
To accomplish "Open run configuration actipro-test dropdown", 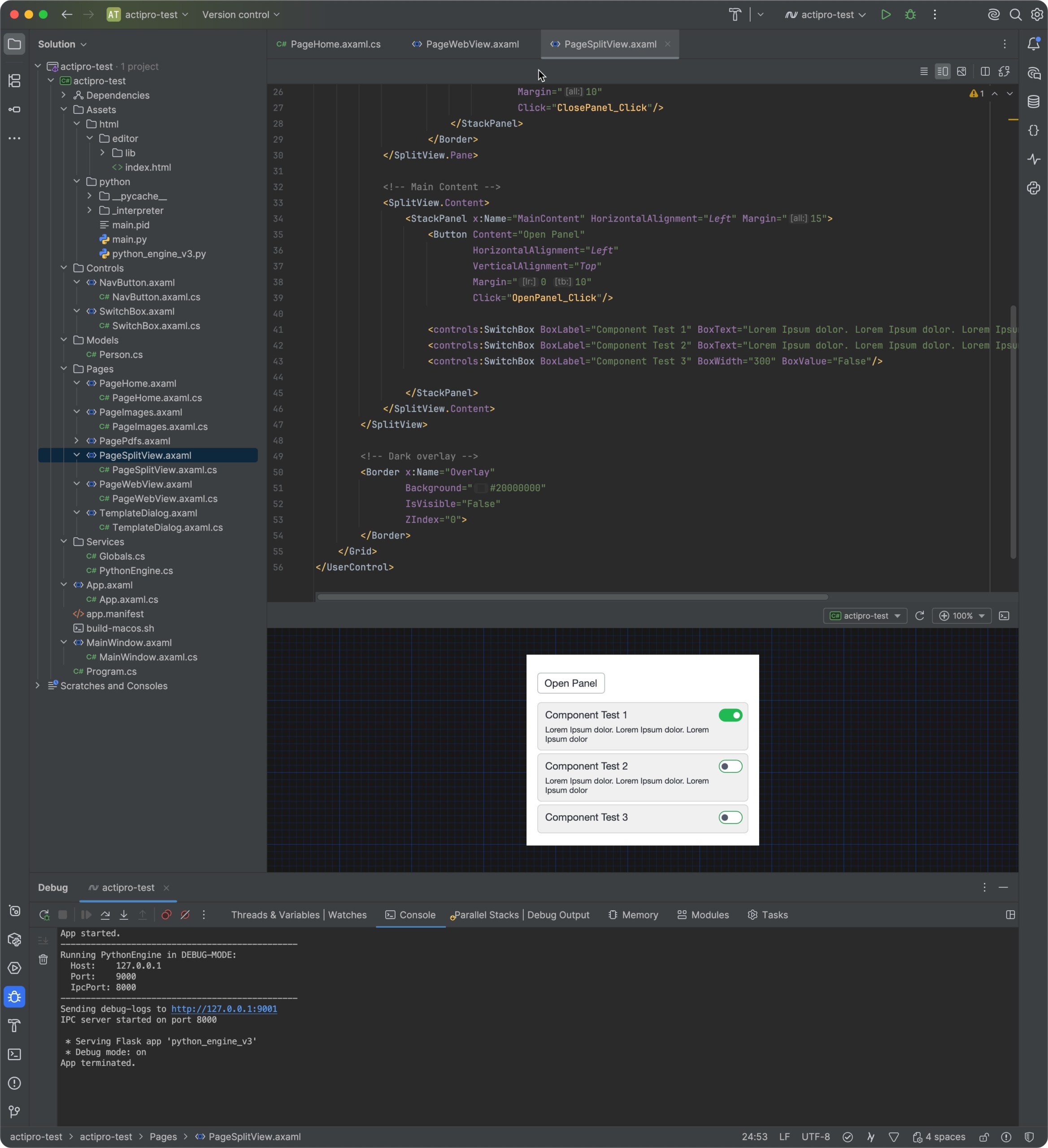I will tap(825, 15).
